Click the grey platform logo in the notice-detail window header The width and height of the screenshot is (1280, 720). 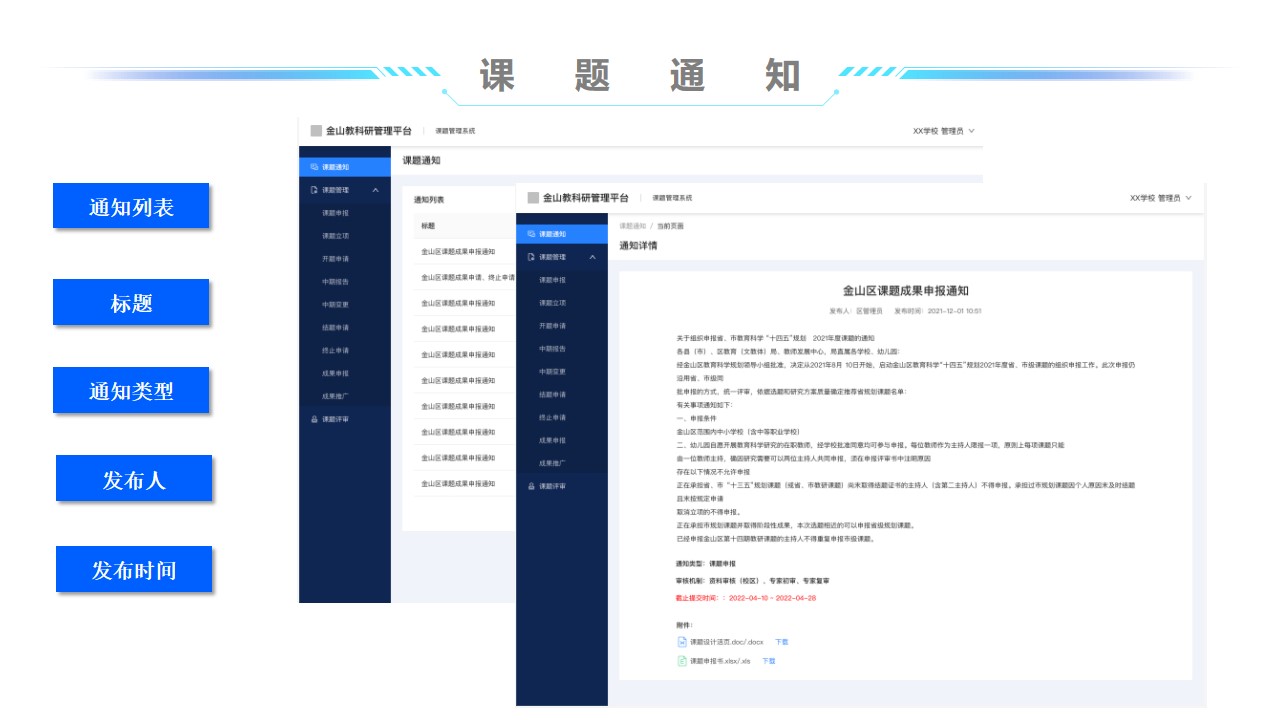pyautogui.click(x=533, y=198)
